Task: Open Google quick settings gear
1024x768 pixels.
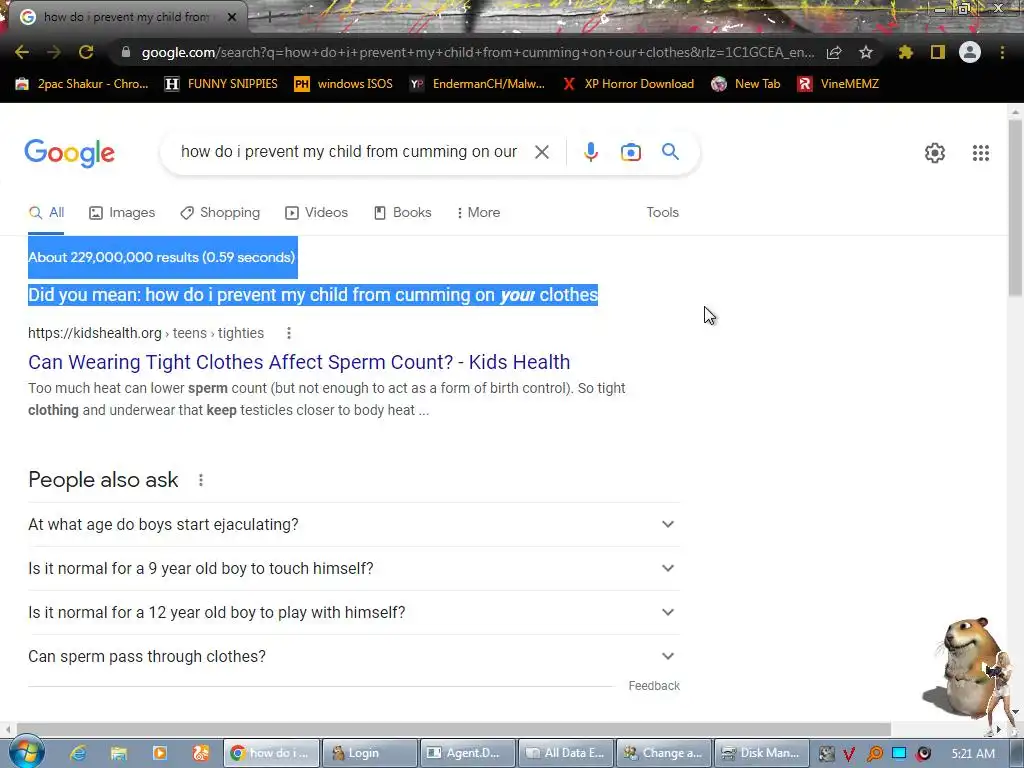Action: (x=935, y=153)
